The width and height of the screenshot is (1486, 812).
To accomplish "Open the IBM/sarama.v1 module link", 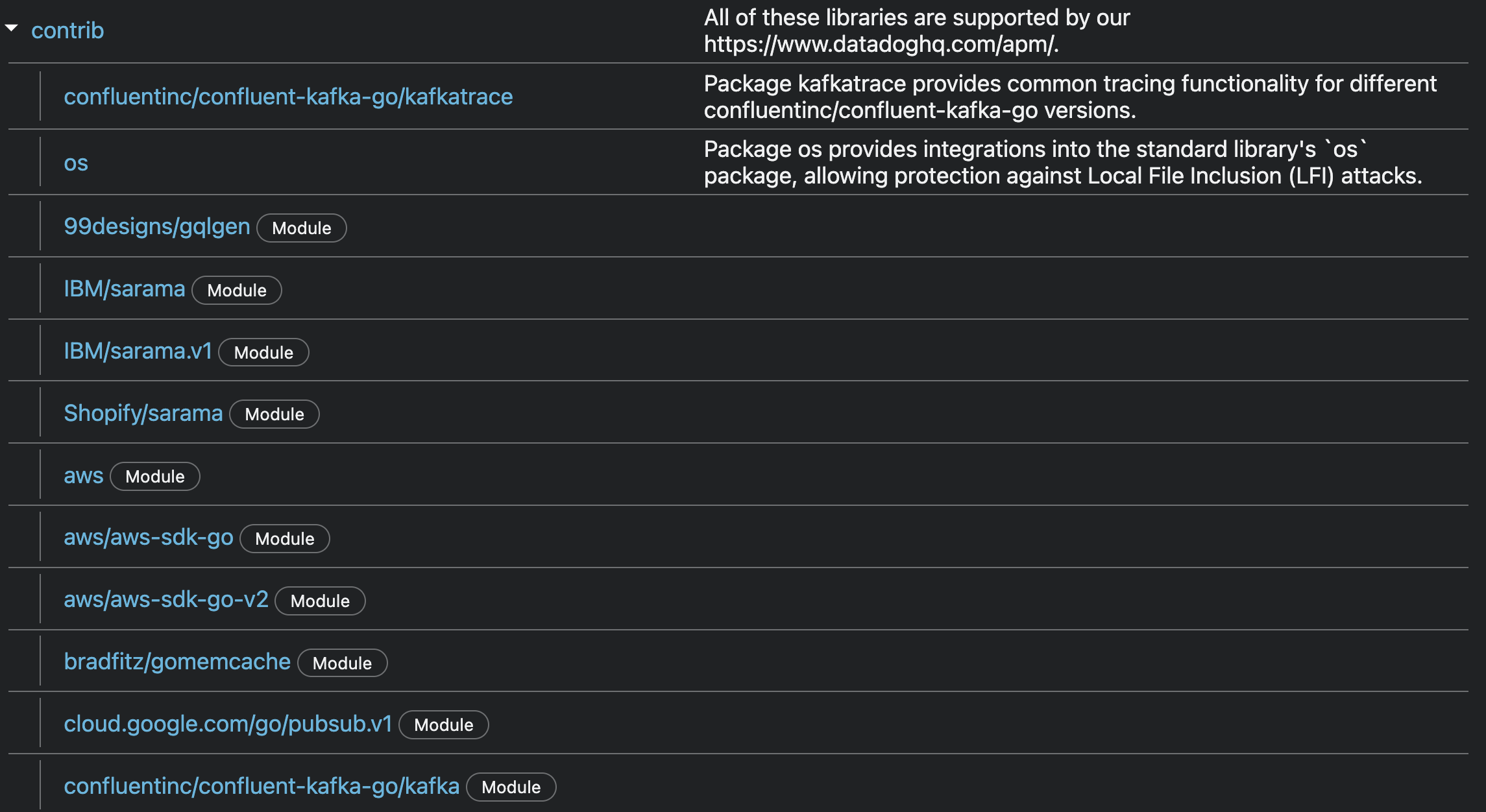I will [138, 351].
